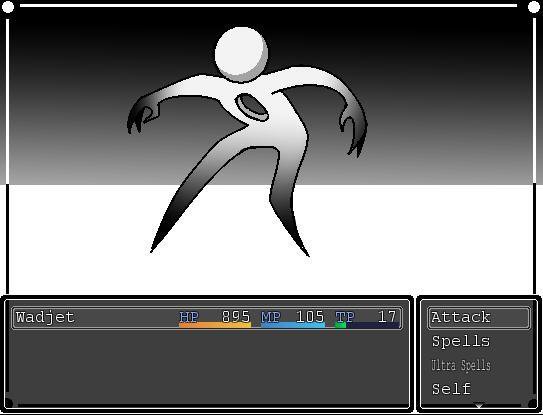The height and width of the screenshot is (415, 543).
Task: Click the HP label
Action: [189, 317]
